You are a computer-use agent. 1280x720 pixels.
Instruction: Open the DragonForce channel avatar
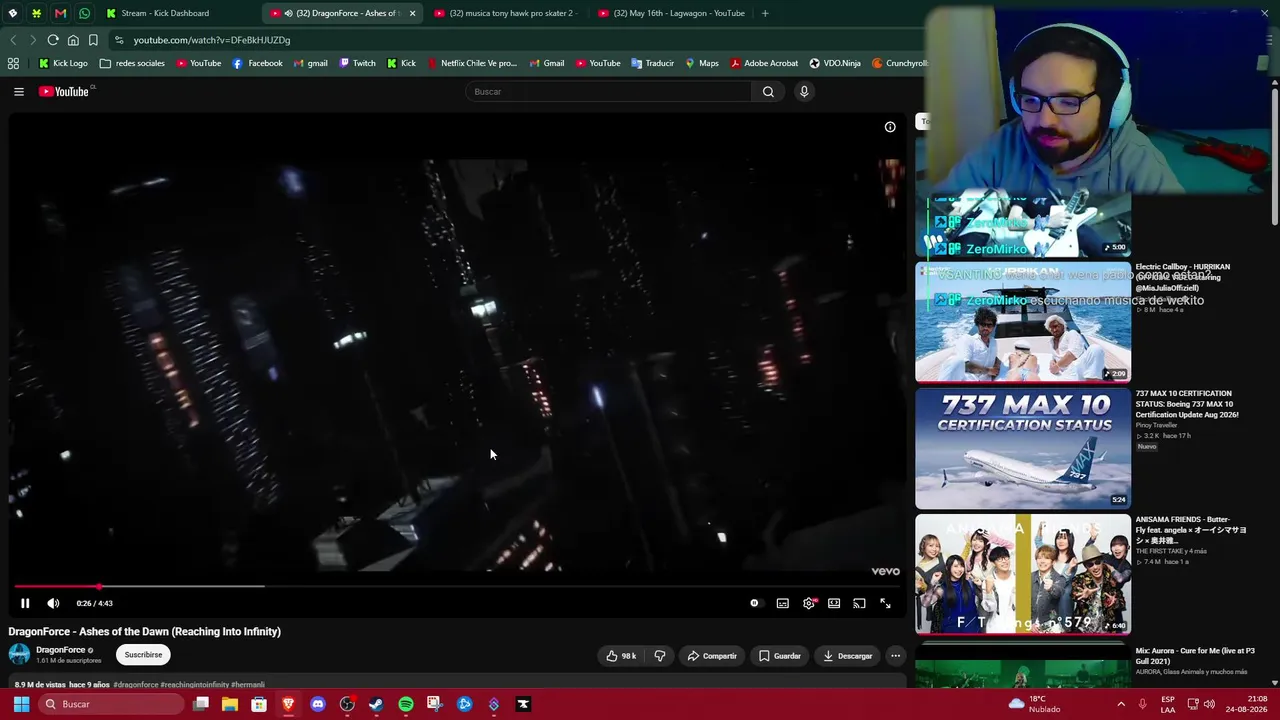(19, 655)
